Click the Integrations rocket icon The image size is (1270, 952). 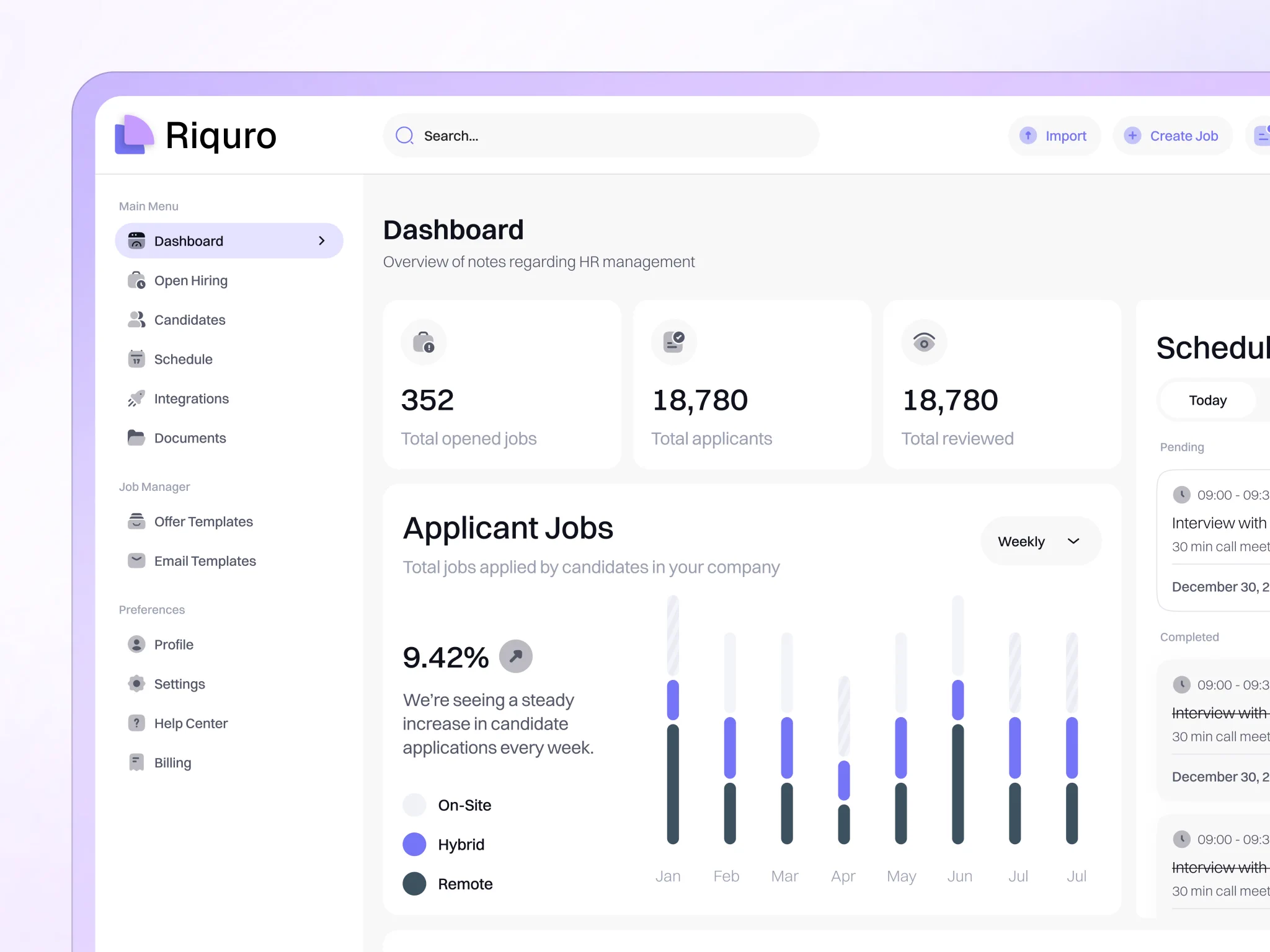(136, 398)
